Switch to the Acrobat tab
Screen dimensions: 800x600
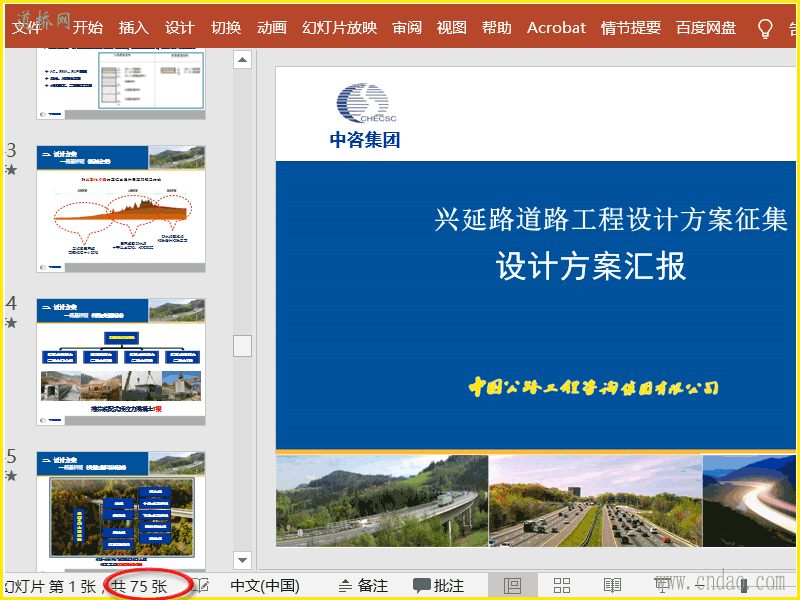point(556,28)
